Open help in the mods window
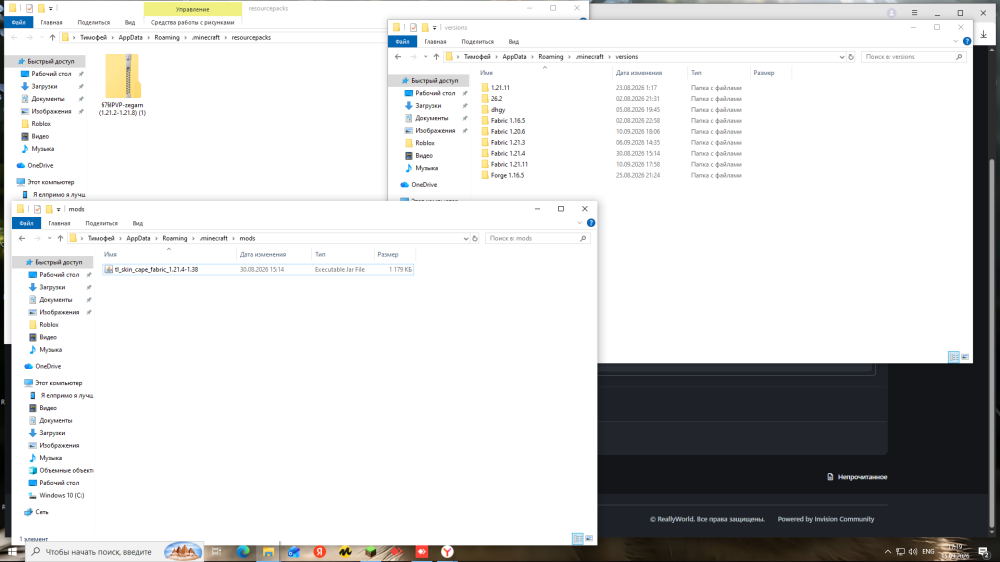Screen dimensions: 1000x562 [x=591, y=223]
